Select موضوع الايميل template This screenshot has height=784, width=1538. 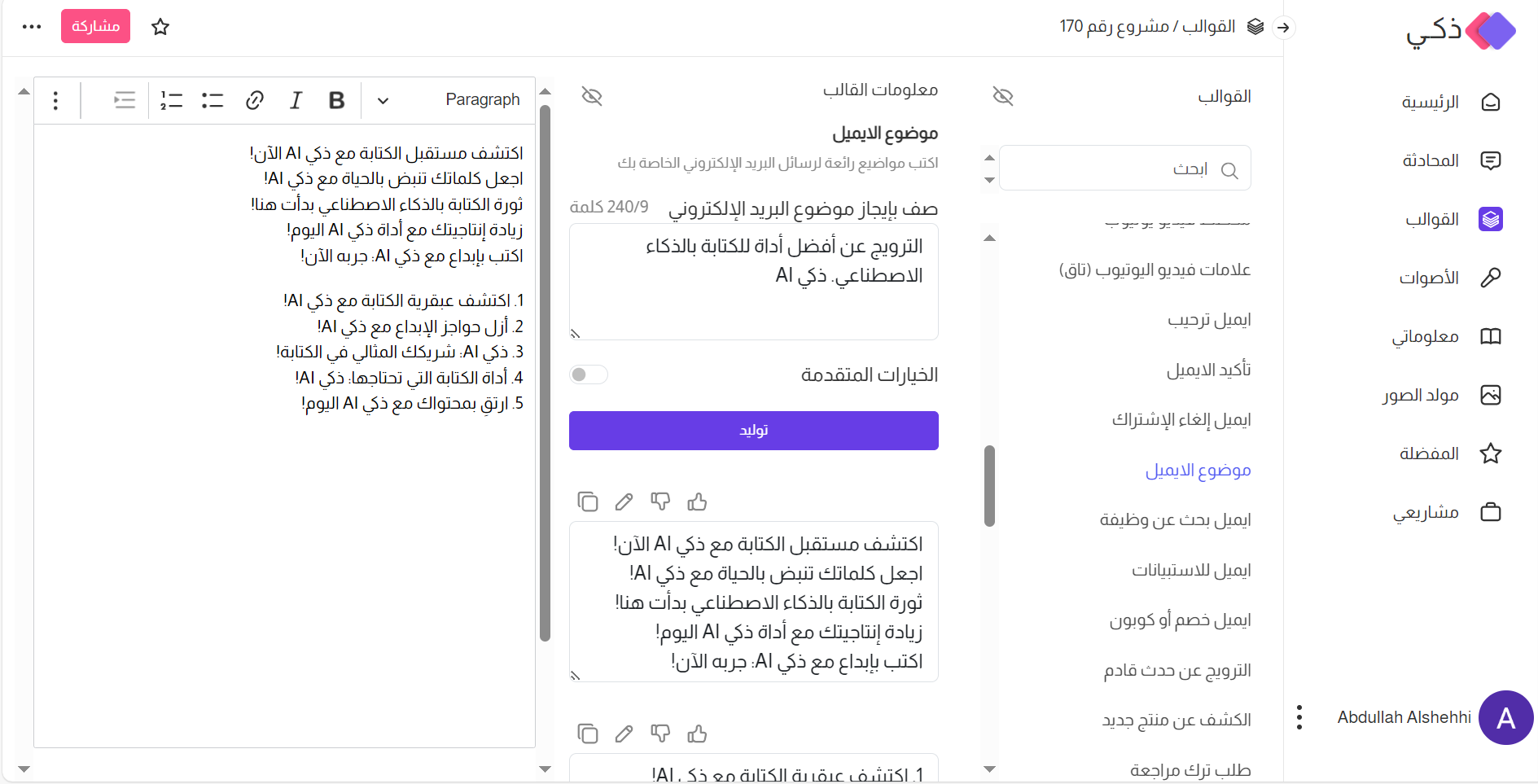[x=1198, y=470]
